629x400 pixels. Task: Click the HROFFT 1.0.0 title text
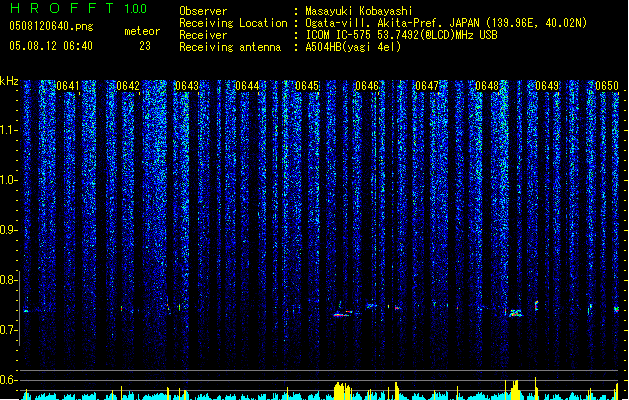[78, 8]
